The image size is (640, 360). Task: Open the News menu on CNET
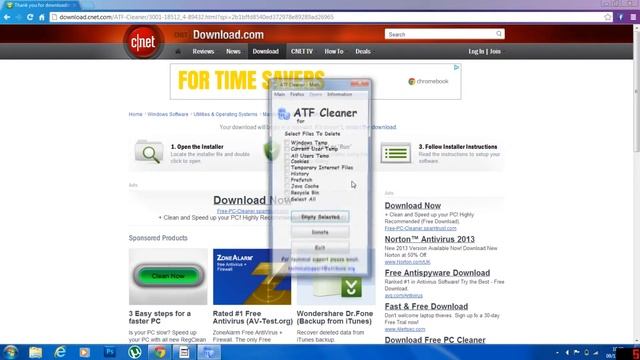(233, 51)
